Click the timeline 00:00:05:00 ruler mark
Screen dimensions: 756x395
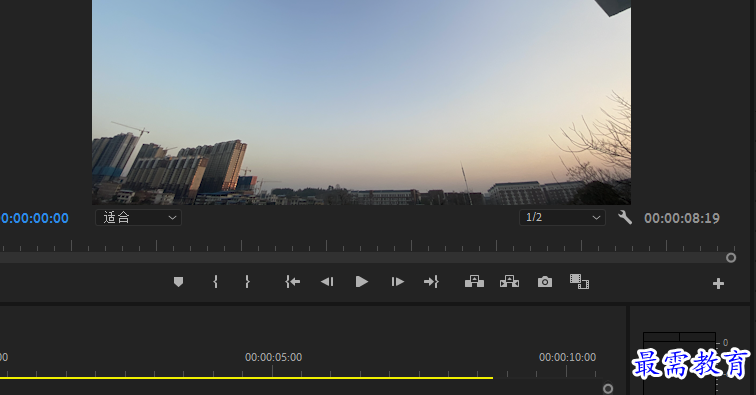click(273, 357)
